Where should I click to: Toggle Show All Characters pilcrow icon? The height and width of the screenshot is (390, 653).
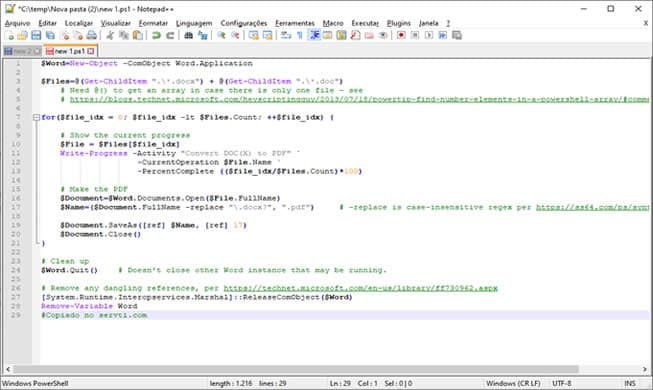300,35
